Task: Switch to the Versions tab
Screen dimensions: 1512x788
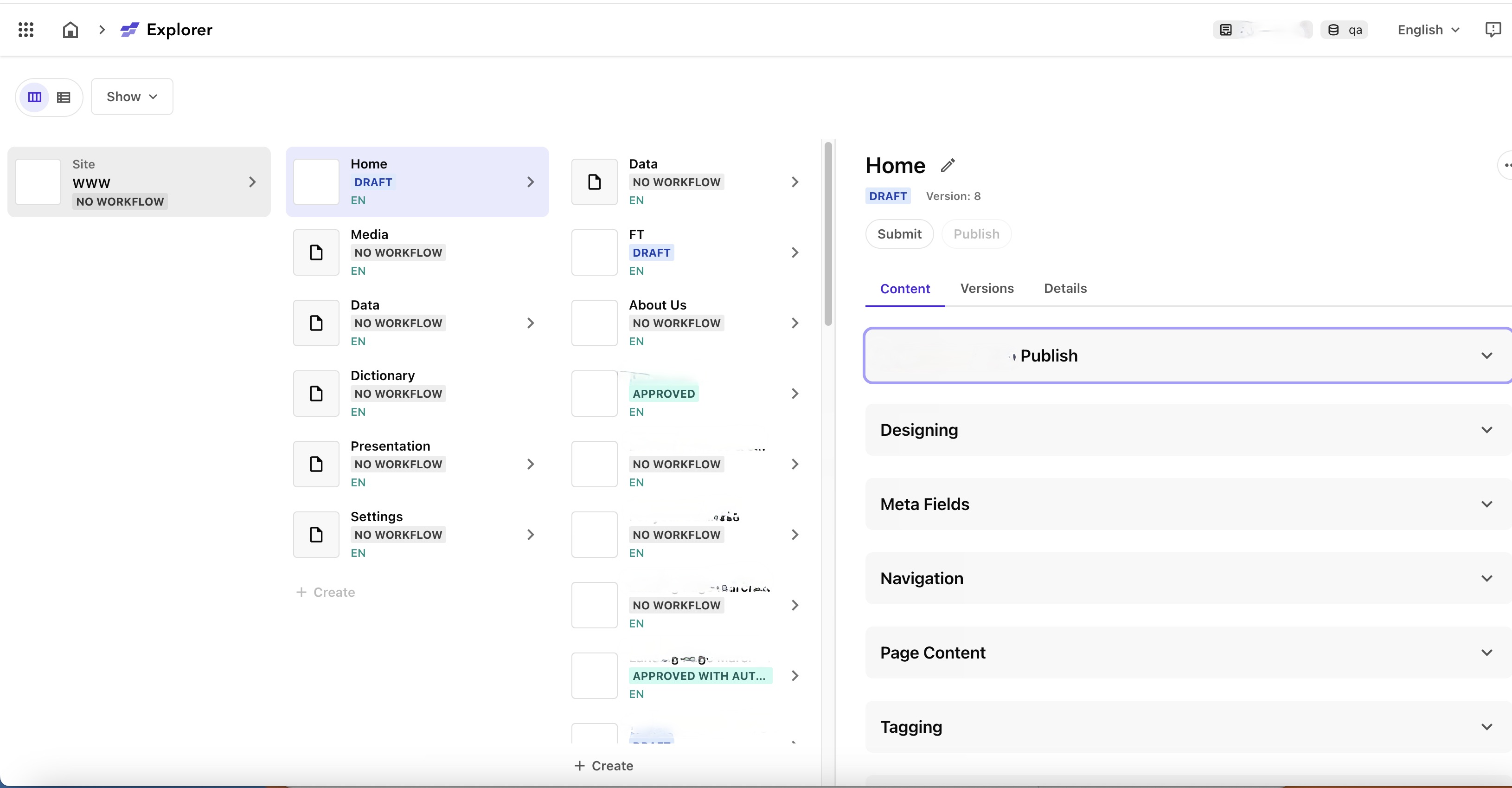Action: coord(987,288)
